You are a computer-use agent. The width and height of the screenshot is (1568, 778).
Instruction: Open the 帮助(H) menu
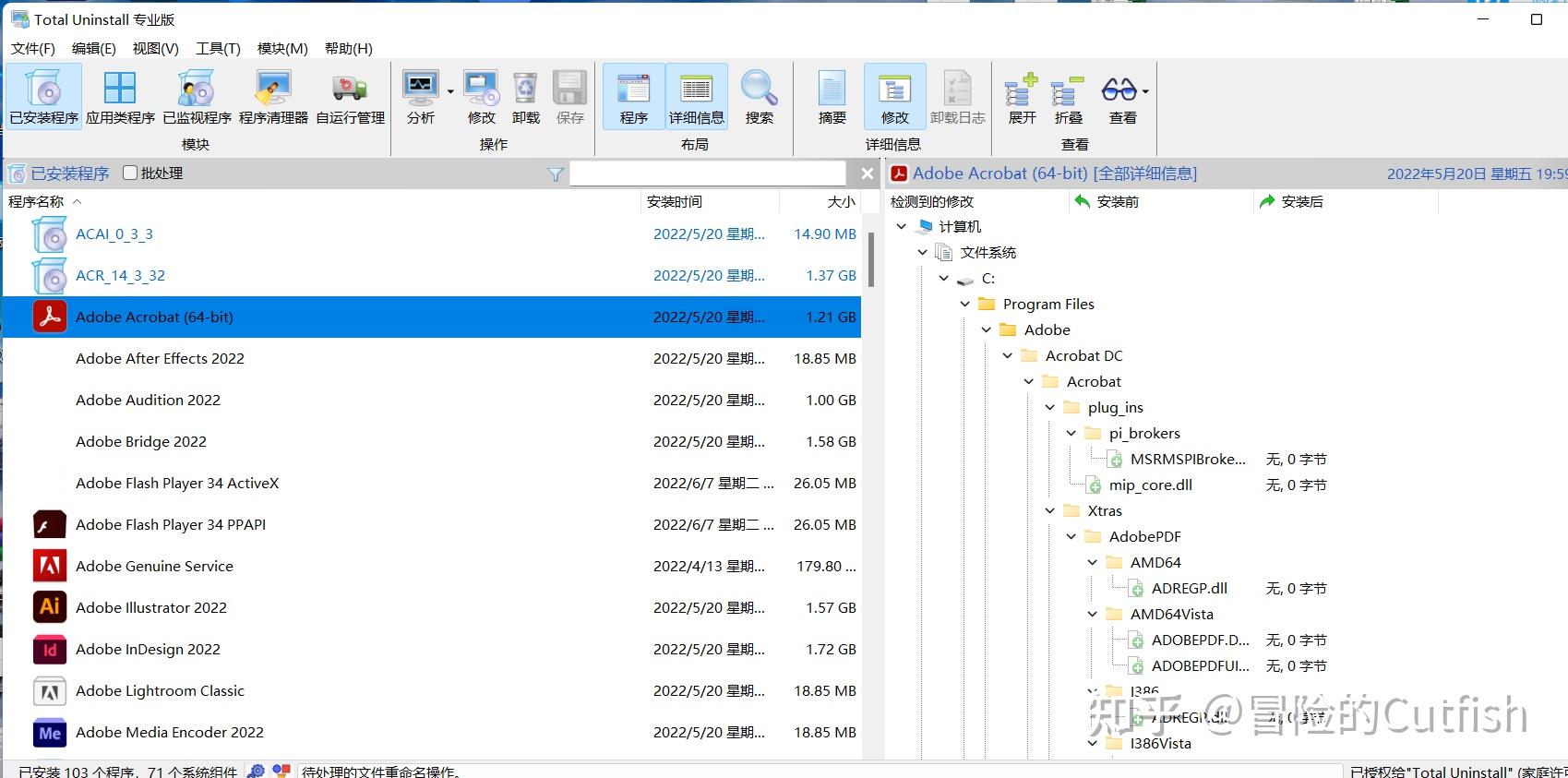(349, 48)
